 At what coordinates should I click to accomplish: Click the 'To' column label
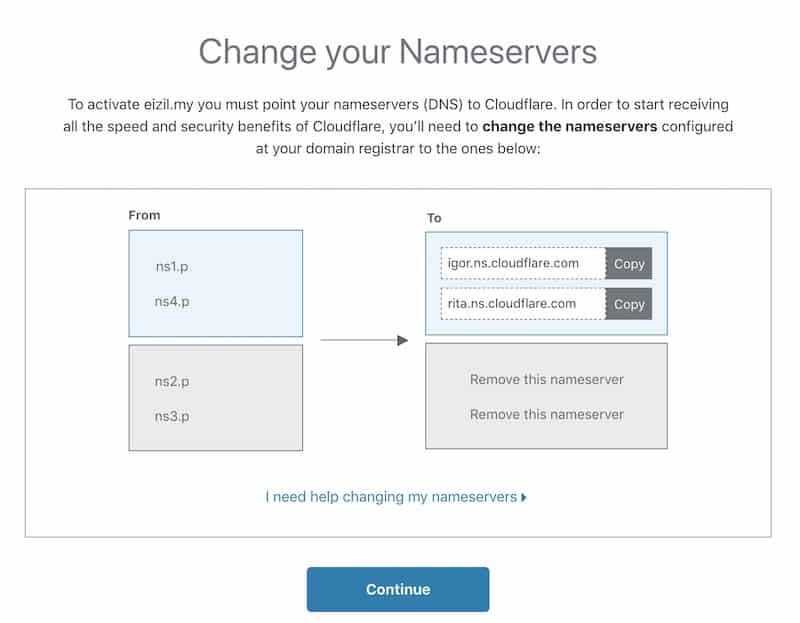434,218
